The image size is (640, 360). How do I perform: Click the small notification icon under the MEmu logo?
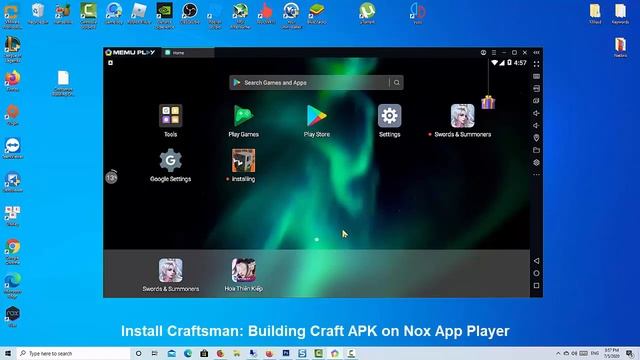click(x=110, y=63)
